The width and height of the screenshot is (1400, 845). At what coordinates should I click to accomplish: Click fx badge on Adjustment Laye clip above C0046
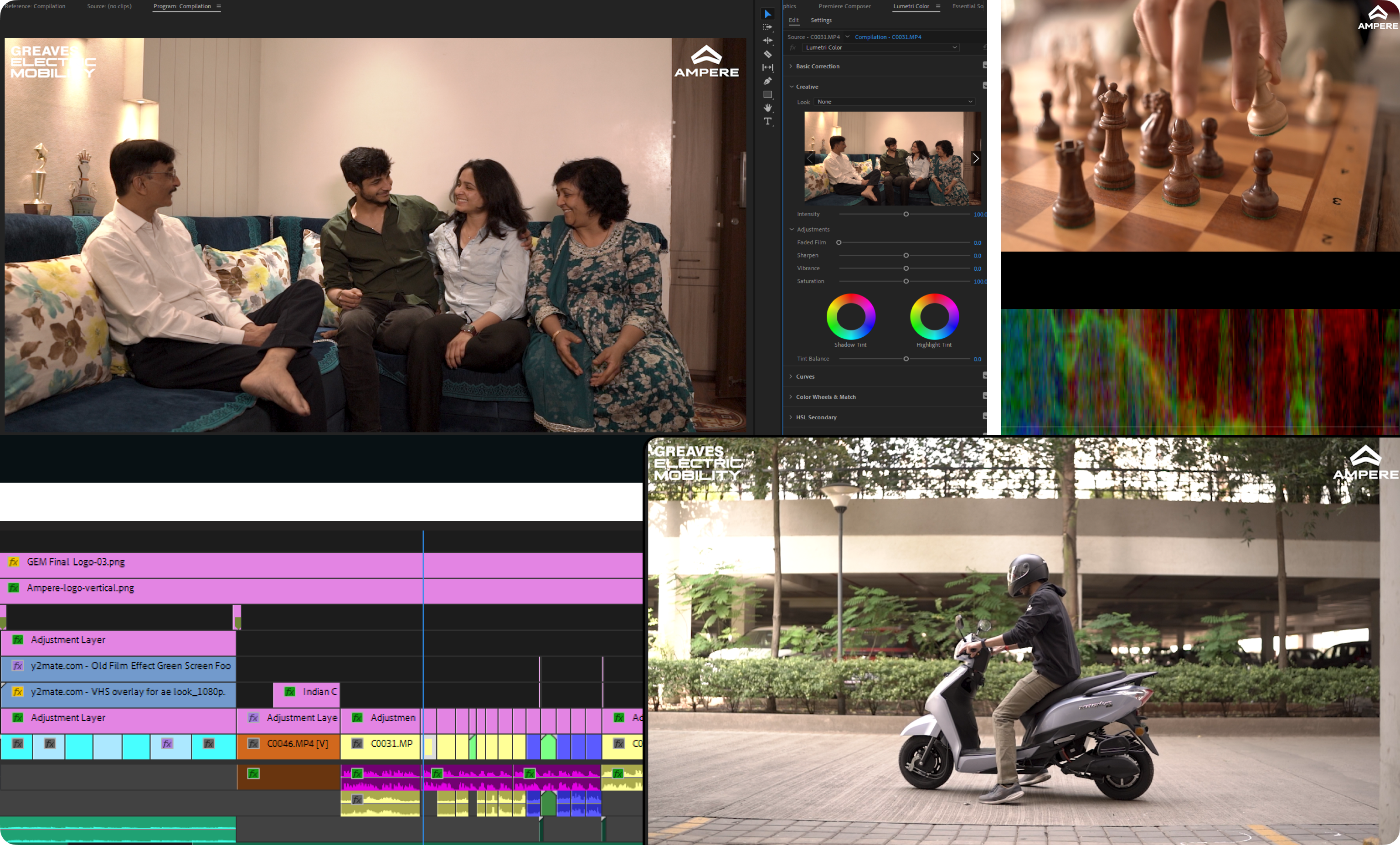pos(253,718)
